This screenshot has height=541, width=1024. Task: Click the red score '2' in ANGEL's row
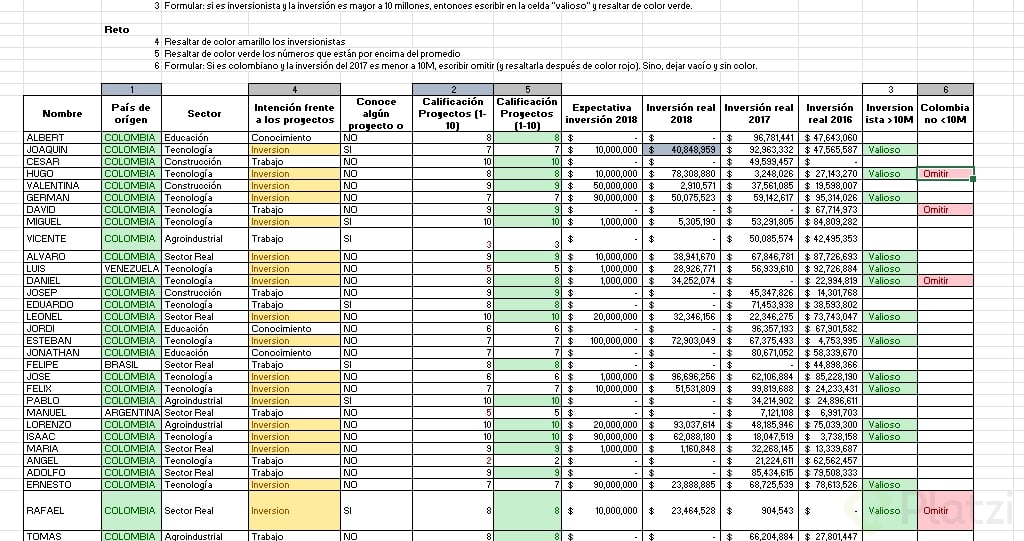tap(453, 461)
